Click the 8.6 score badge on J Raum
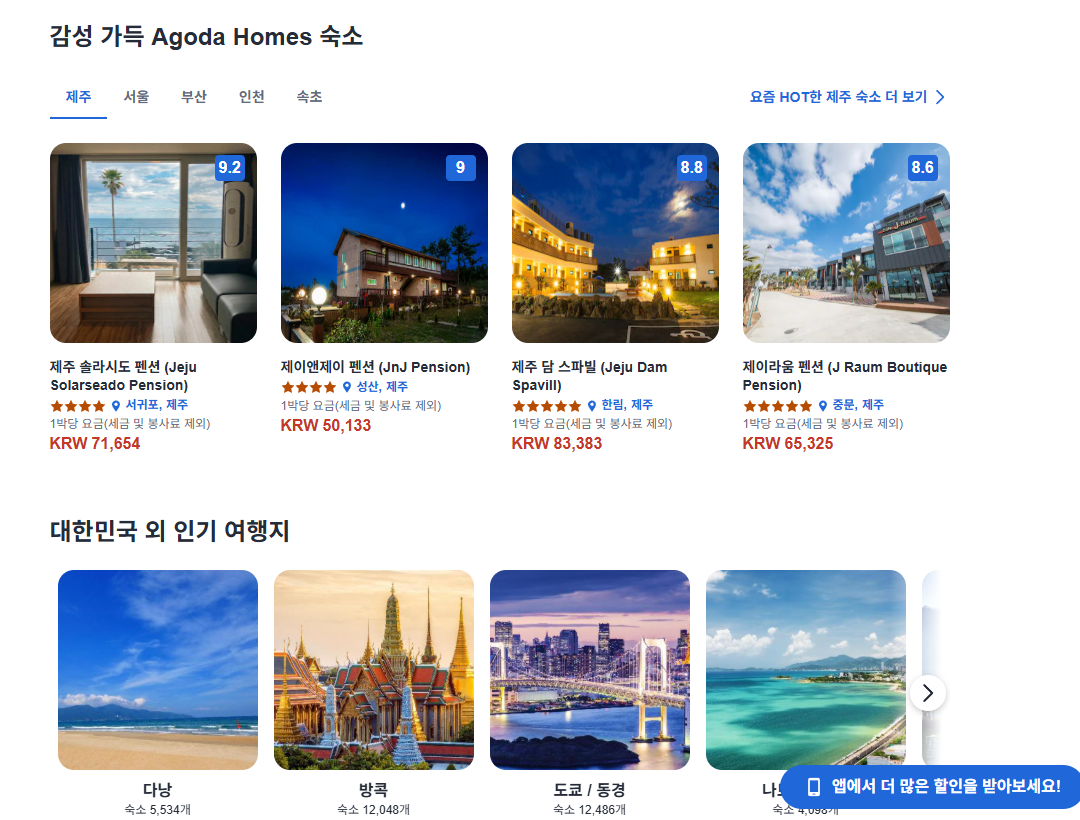The height and width of the screenshot is (820, 1080). point(922,167)
